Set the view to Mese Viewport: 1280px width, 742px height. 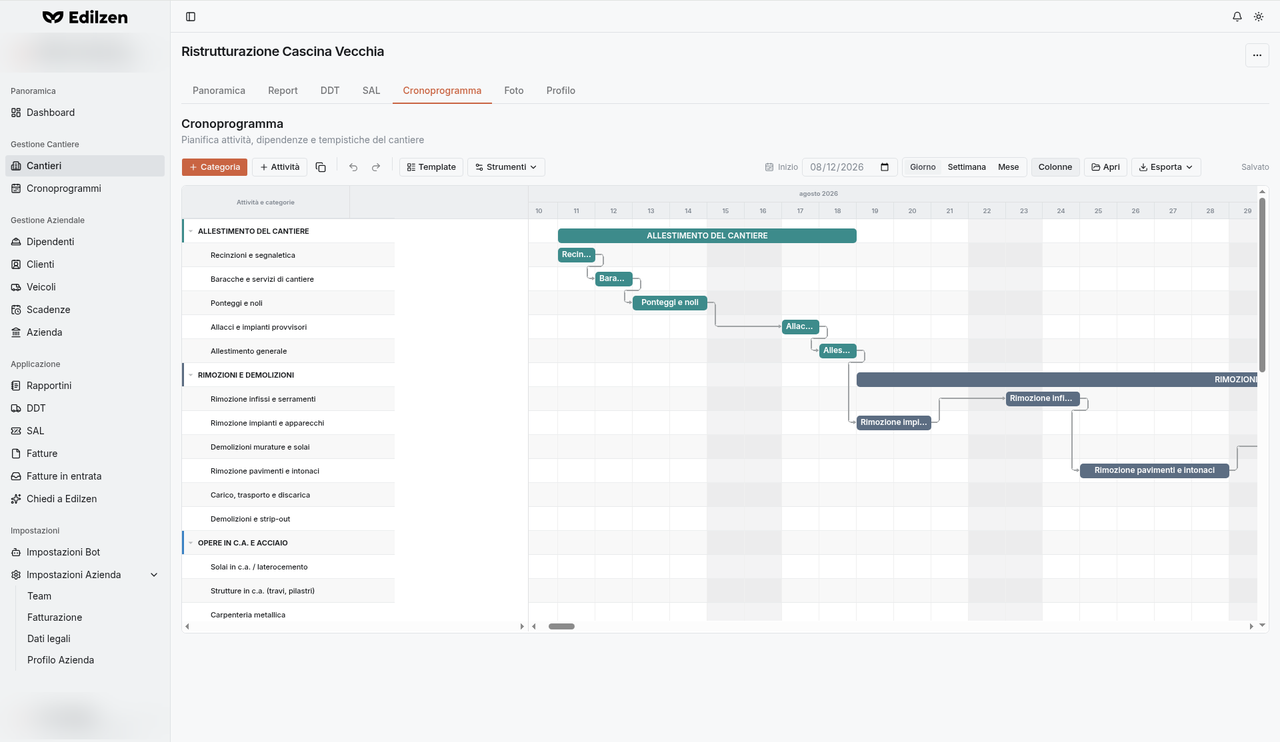1009,167
